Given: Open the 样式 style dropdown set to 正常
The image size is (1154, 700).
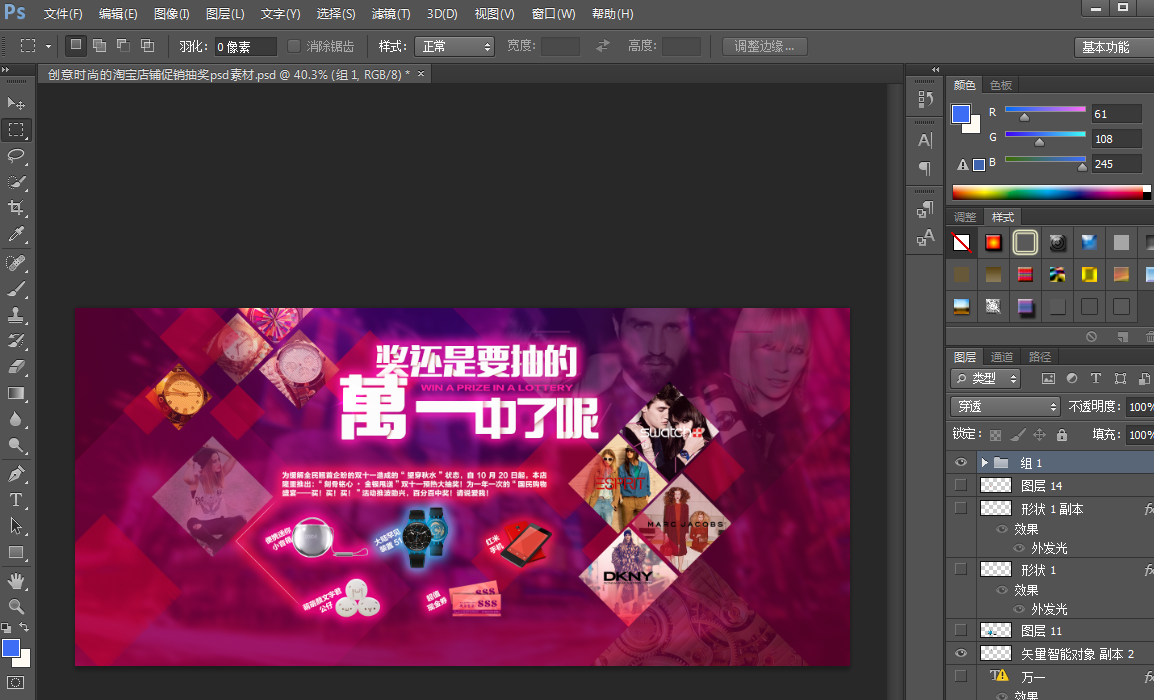Looking at the screenshot, I should click(x=454, y=46).
